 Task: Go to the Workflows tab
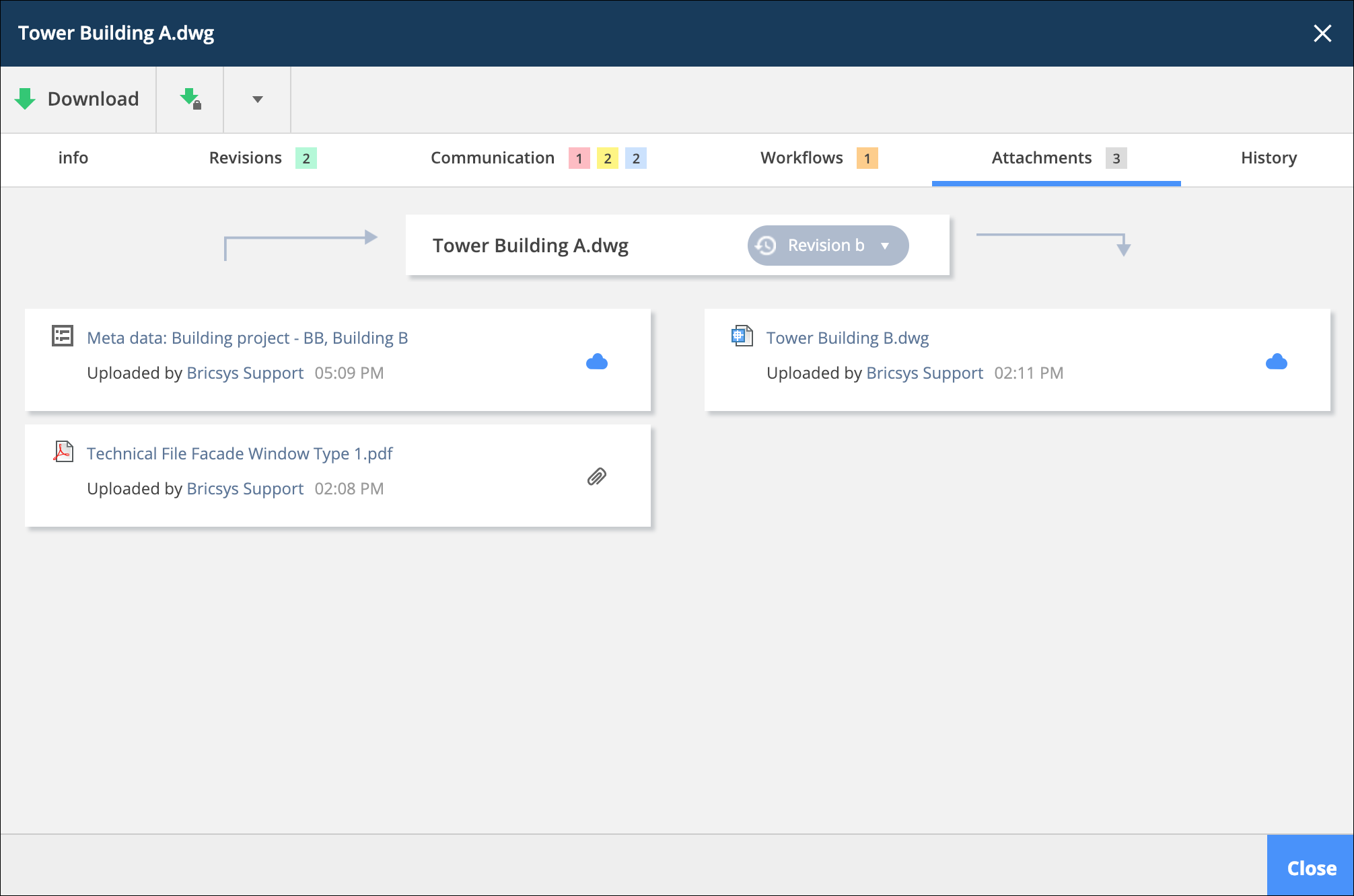point(819,158)
